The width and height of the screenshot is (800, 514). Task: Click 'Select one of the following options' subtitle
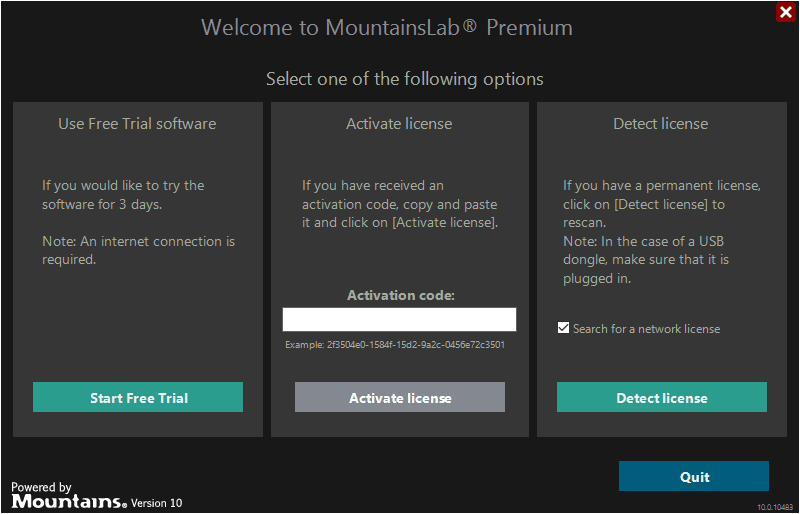[404, 79]
